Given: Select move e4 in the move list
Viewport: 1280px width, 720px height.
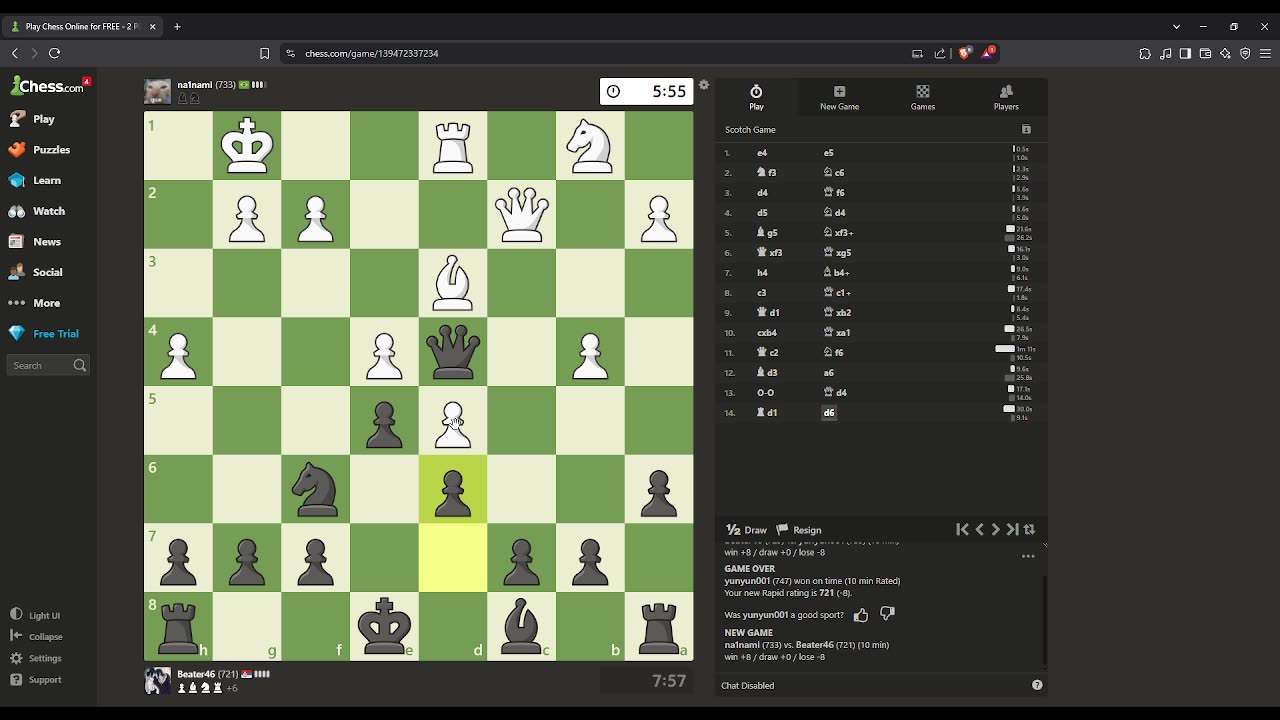Looking at the screenshot, I should click(762, 153).
